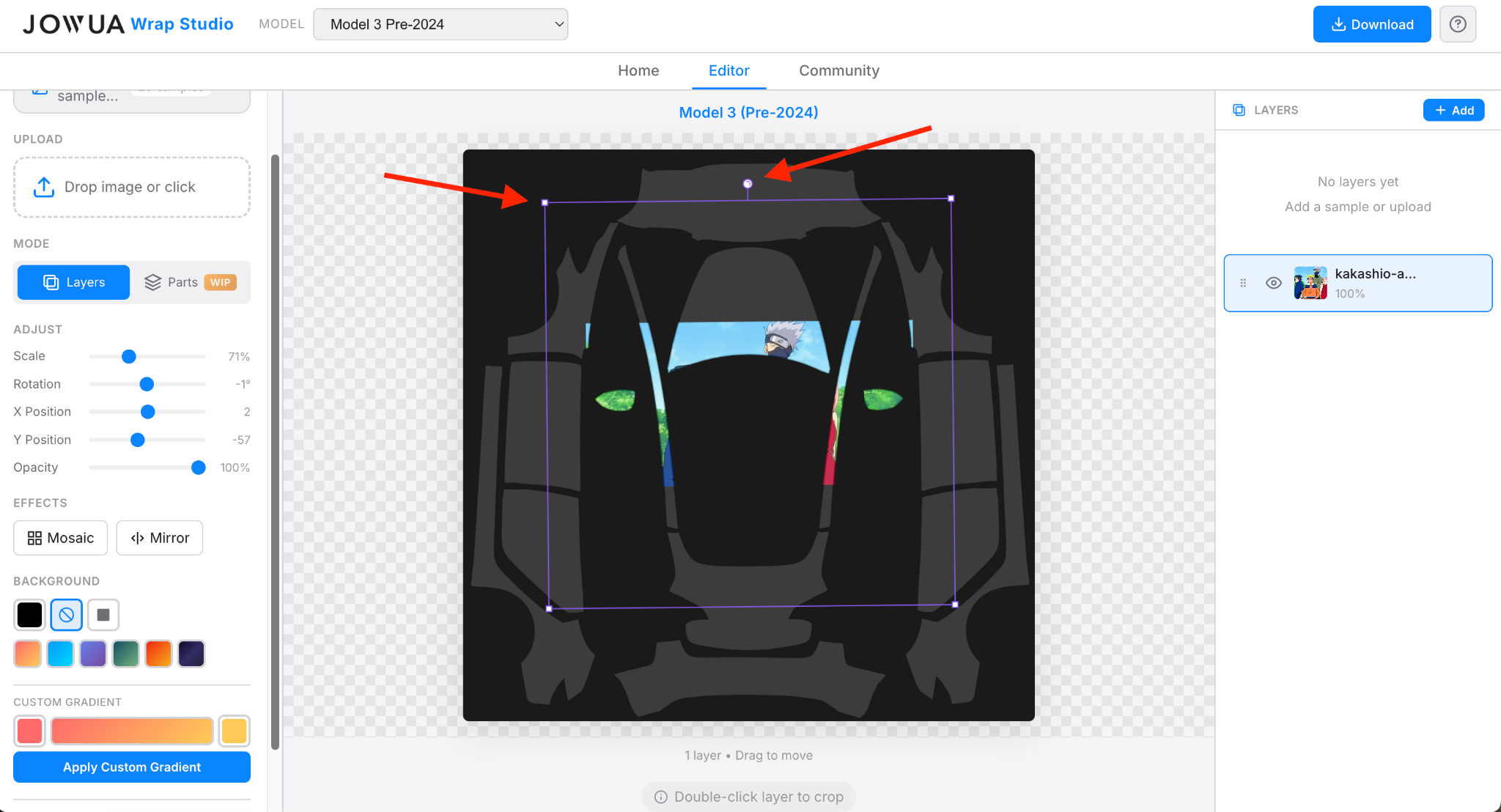Open the Model 3 Pre-2024 dropdown
This screenshot has height=812, width=1501.
pos(440,24)
